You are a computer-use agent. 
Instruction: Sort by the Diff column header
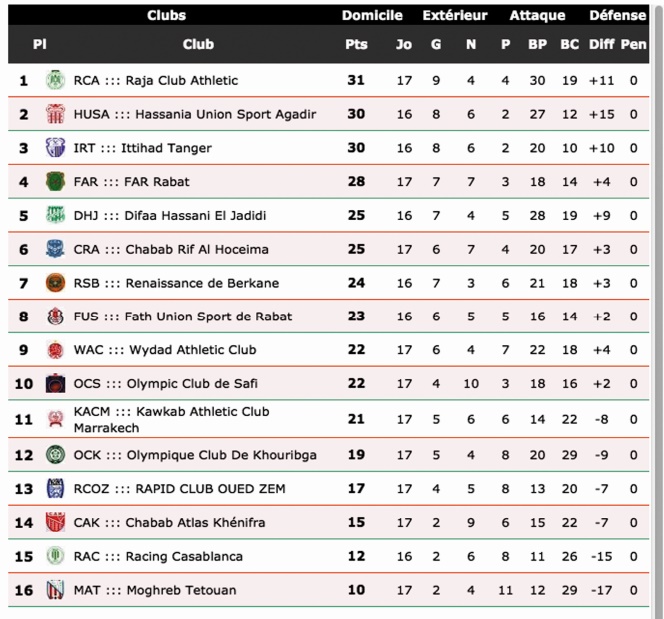coord(601,44)
